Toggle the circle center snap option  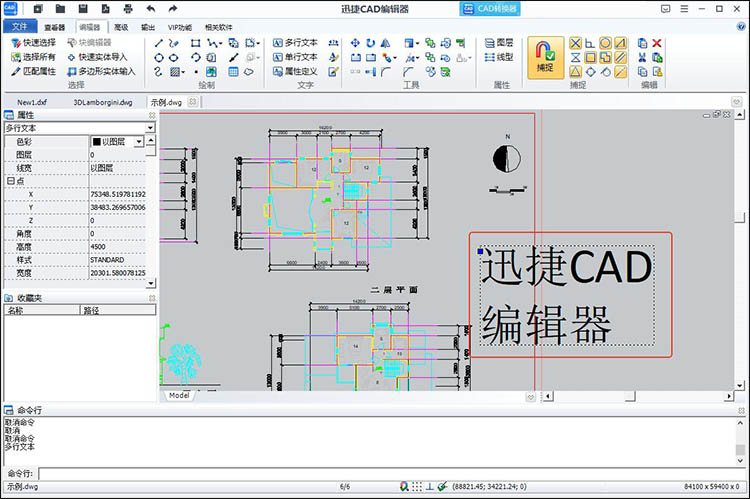606,44
